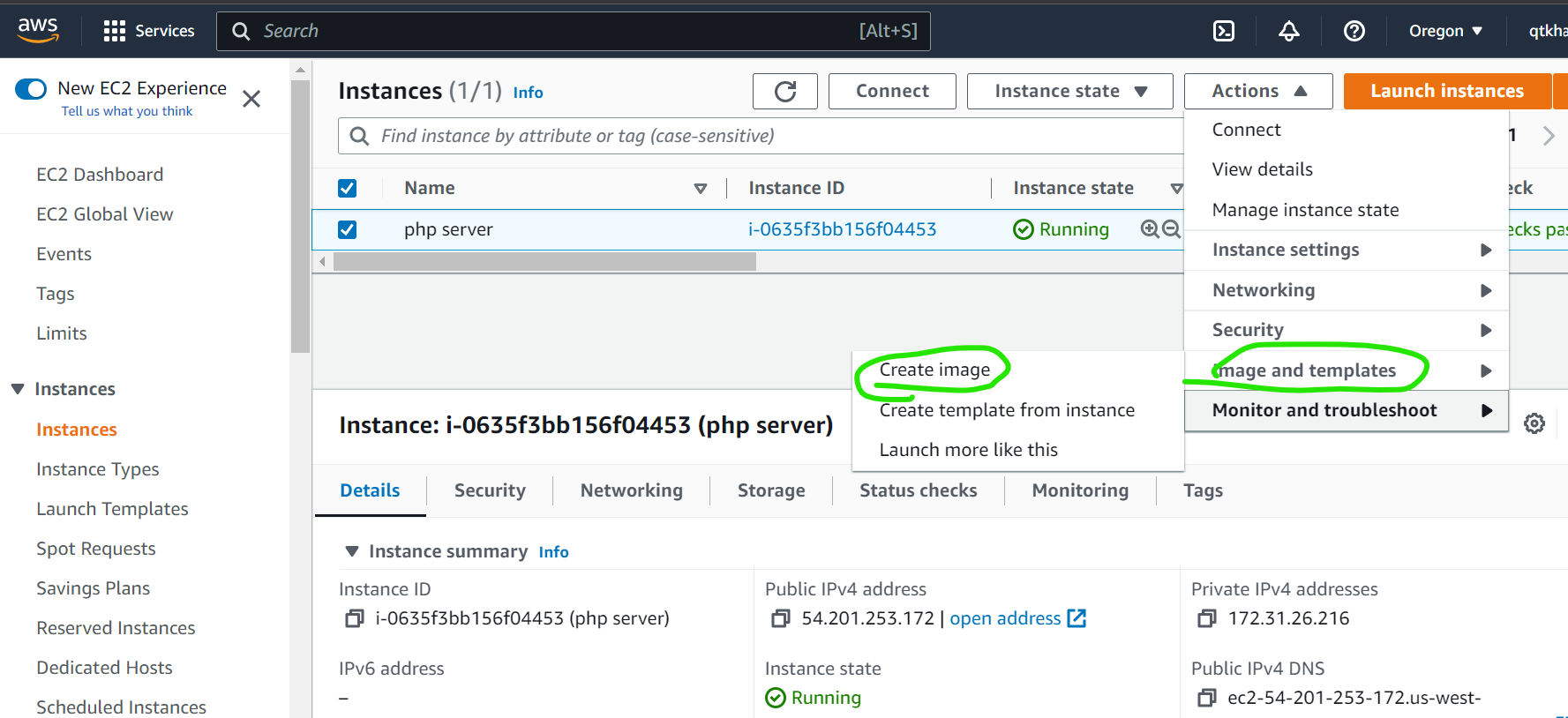The height and width of the screenshot is (718, 1568).
Task: Click the Connect button
Action: point(892,91)
